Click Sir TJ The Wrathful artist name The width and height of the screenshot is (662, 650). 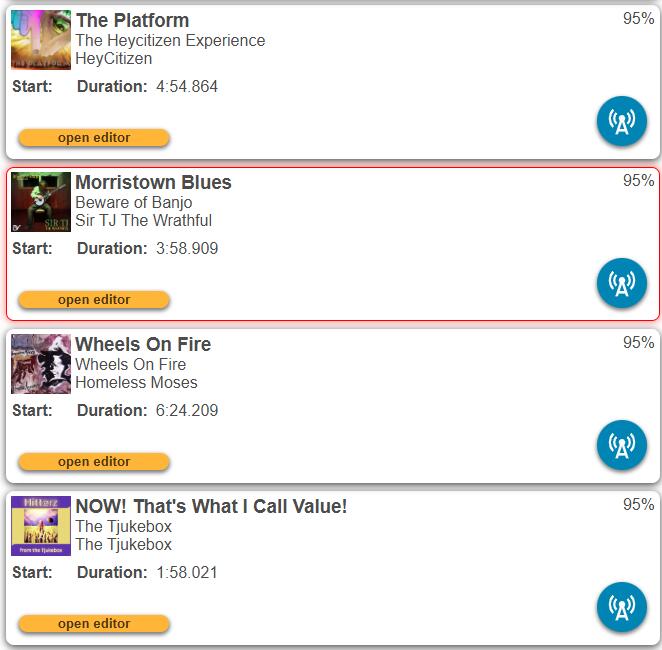pyautogui.click(x=144, y=220)
